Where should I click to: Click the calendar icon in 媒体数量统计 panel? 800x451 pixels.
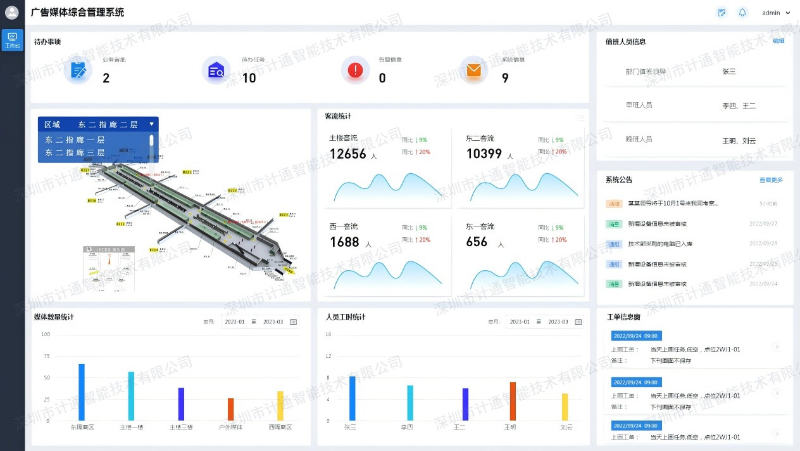pos(293,322)
